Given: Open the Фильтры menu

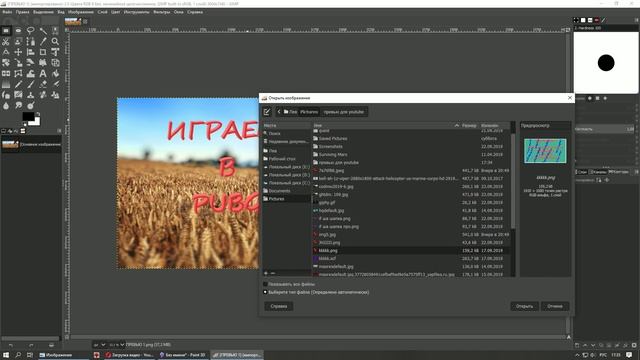Looking at the screenshot, I should (162, 12).
